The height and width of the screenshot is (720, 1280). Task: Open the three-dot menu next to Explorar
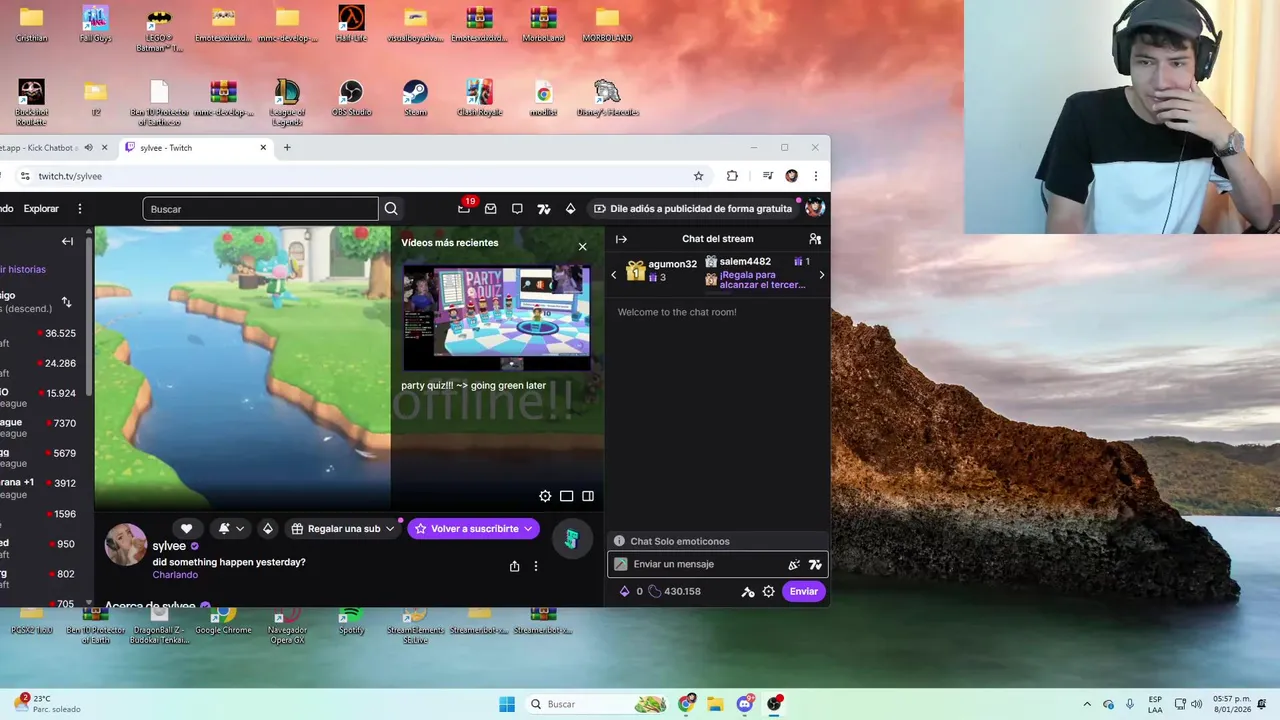pyautogui.click(x=80, y=209)
